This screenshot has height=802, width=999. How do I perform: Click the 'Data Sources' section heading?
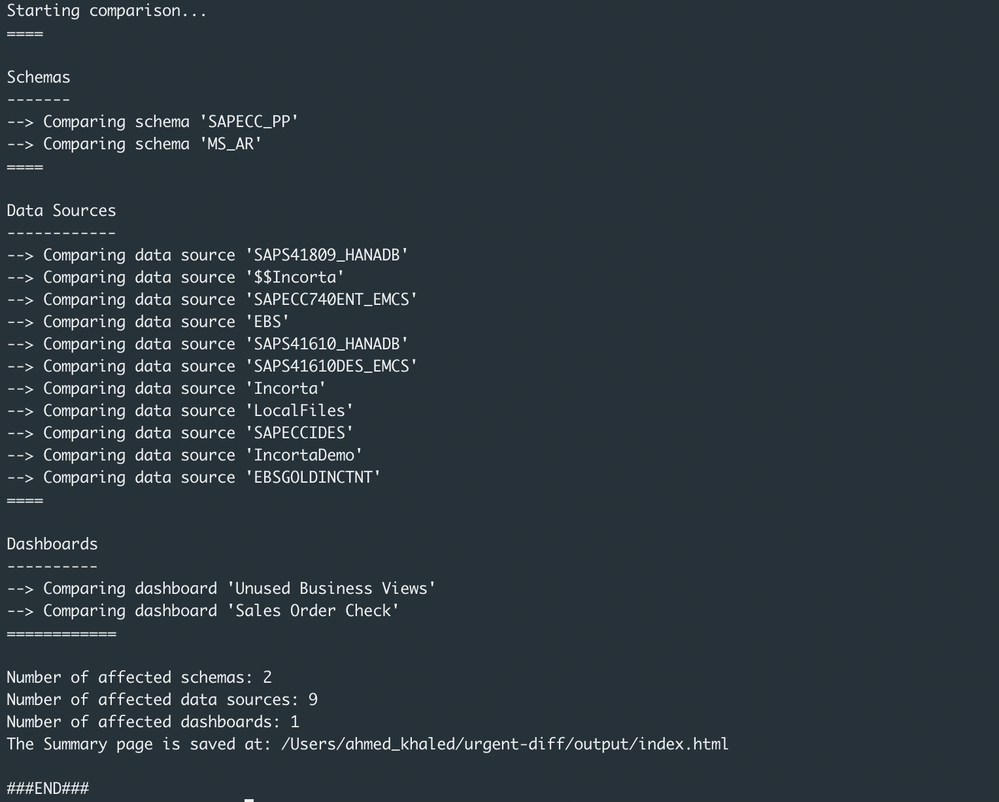[61, 210]
